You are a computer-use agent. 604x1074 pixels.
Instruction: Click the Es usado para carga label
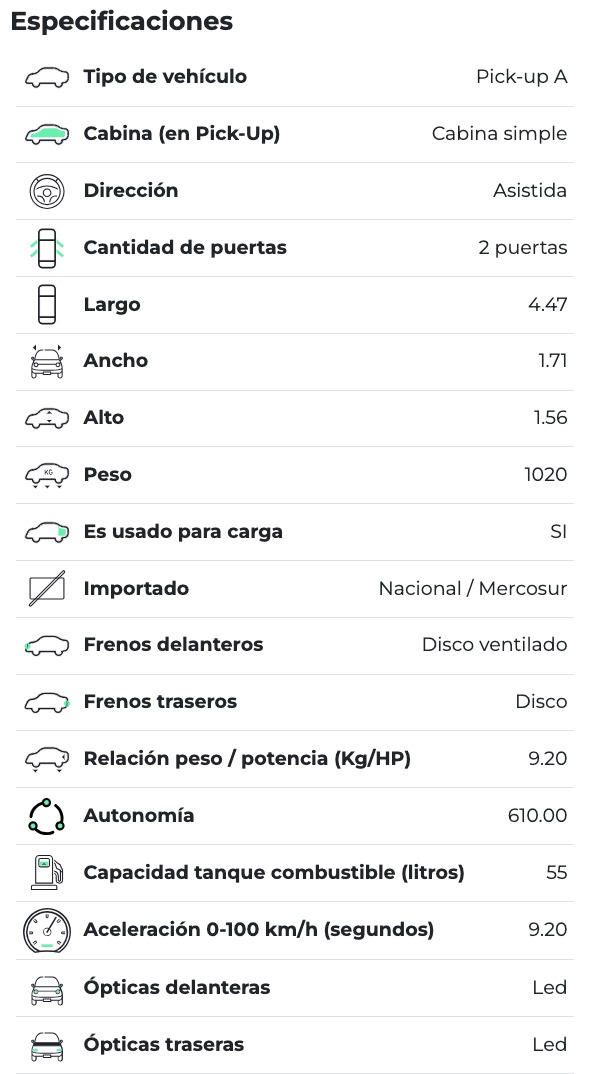pos(183,532)
